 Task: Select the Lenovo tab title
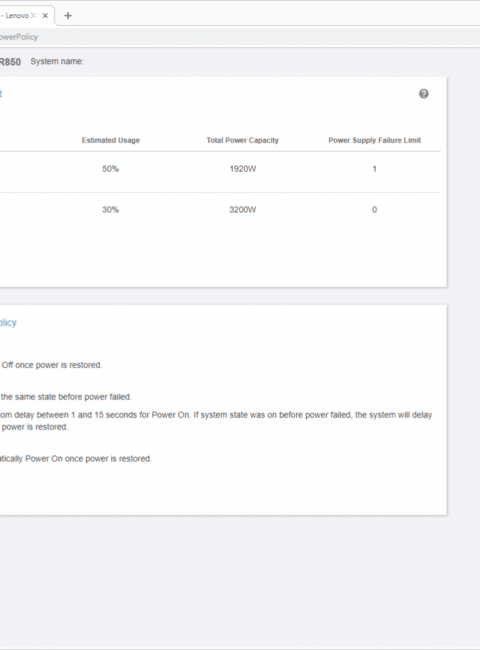point(19,15)
